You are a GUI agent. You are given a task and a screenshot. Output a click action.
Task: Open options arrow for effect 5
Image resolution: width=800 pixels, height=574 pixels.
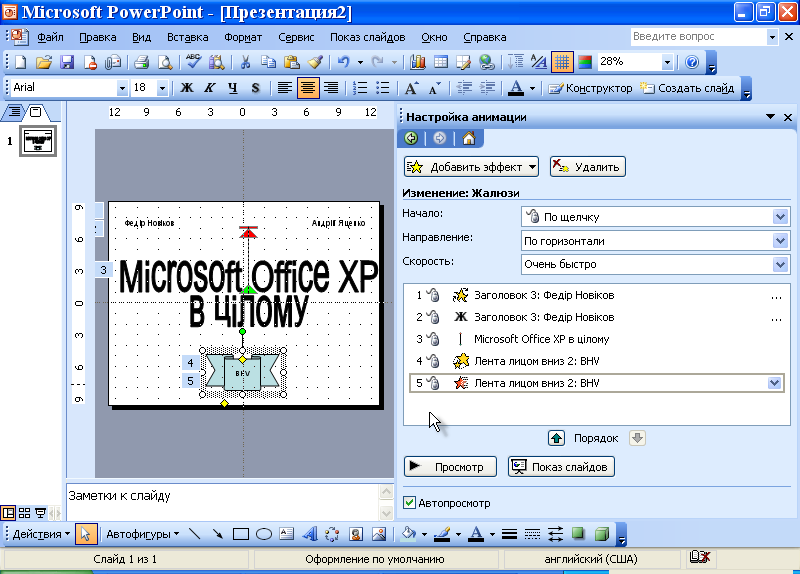click(774, 383)
